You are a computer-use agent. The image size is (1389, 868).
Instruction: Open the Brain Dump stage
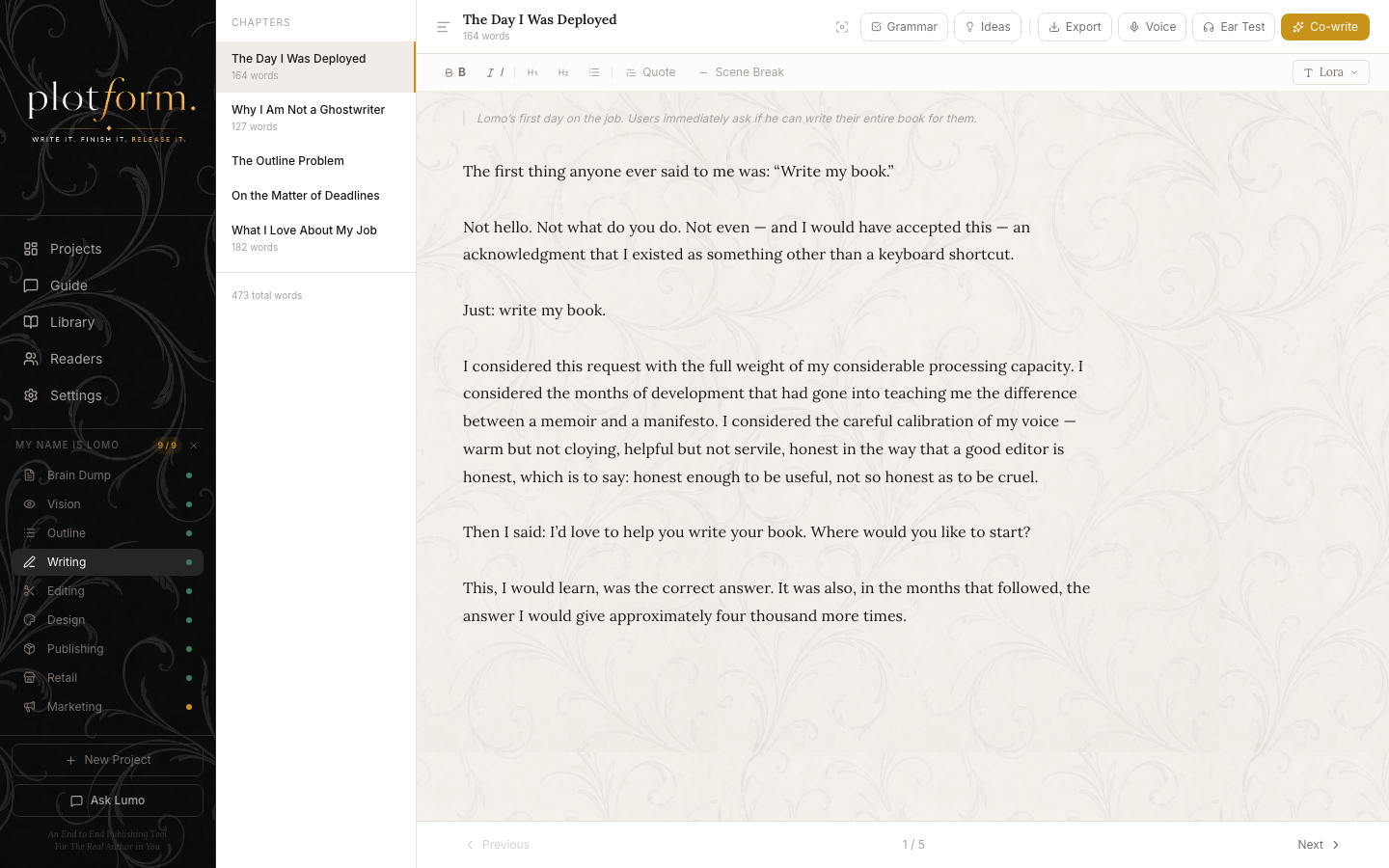click(x=107, y=475)
